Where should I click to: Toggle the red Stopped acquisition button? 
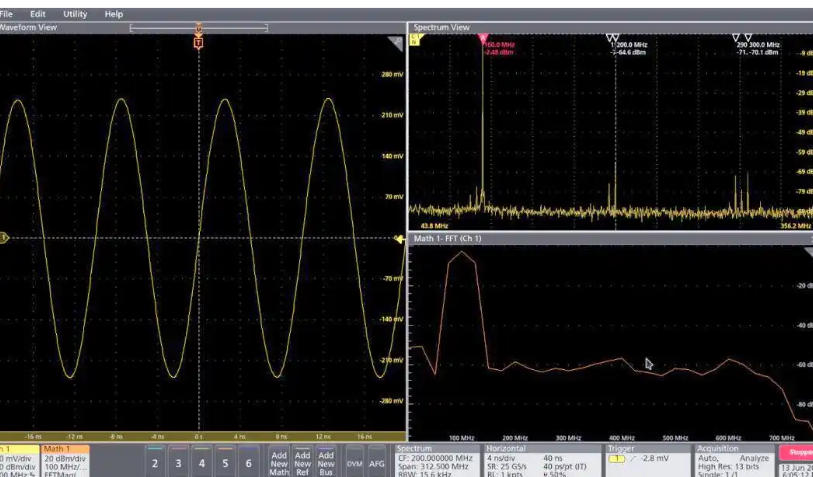pos(795,453)
